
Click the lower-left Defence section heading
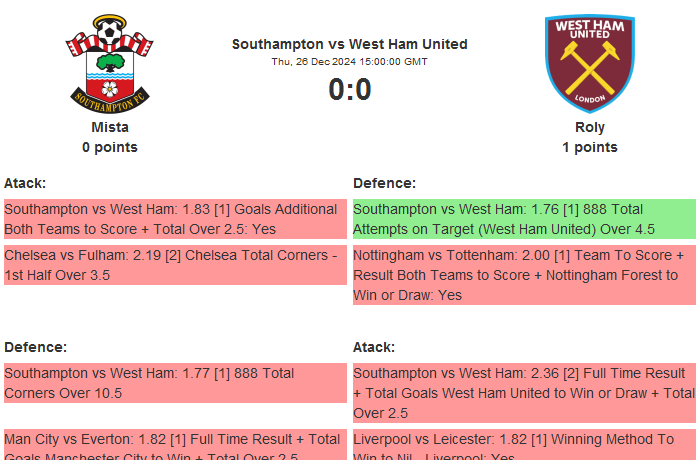click(x=35, y=347)
